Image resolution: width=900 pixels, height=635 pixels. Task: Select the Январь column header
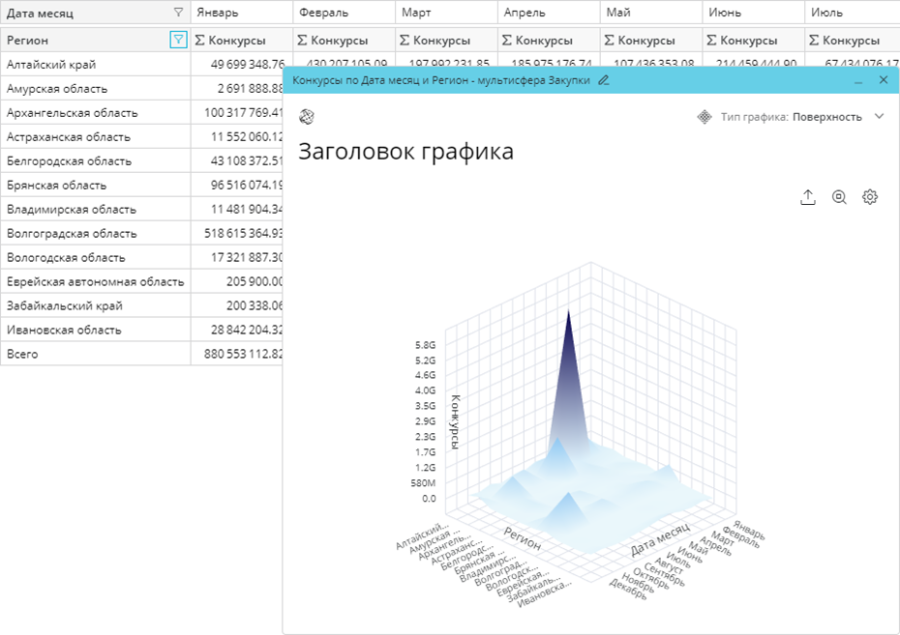(x=240, y=13)
